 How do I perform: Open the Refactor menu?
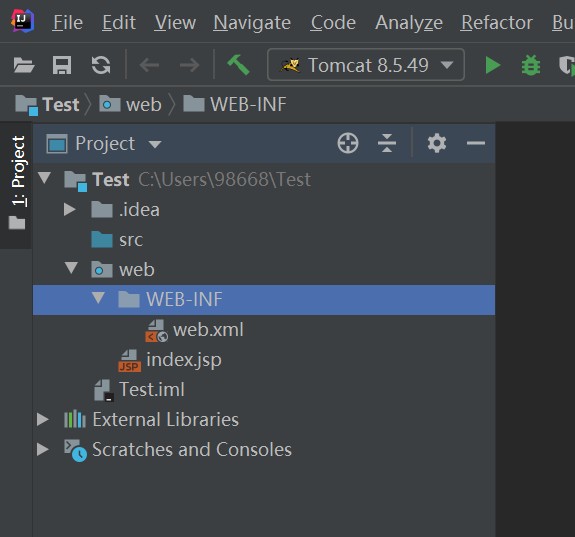point(497,23)
